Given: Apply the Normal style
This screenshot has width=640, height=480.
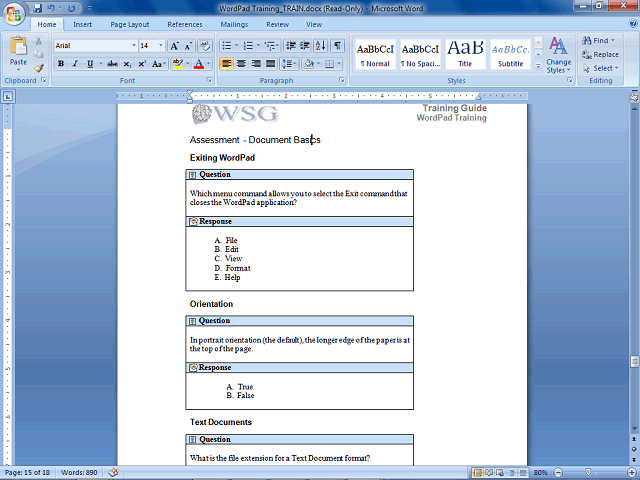Looking at the screenshot, I should [x=376, y=54].
